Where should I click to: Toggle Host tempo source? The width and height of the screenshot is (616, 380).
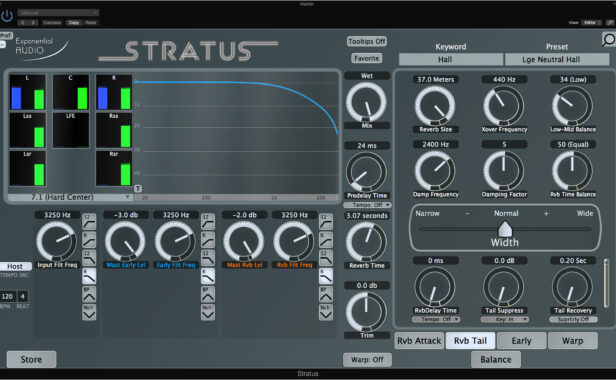(x=16, y=266)
